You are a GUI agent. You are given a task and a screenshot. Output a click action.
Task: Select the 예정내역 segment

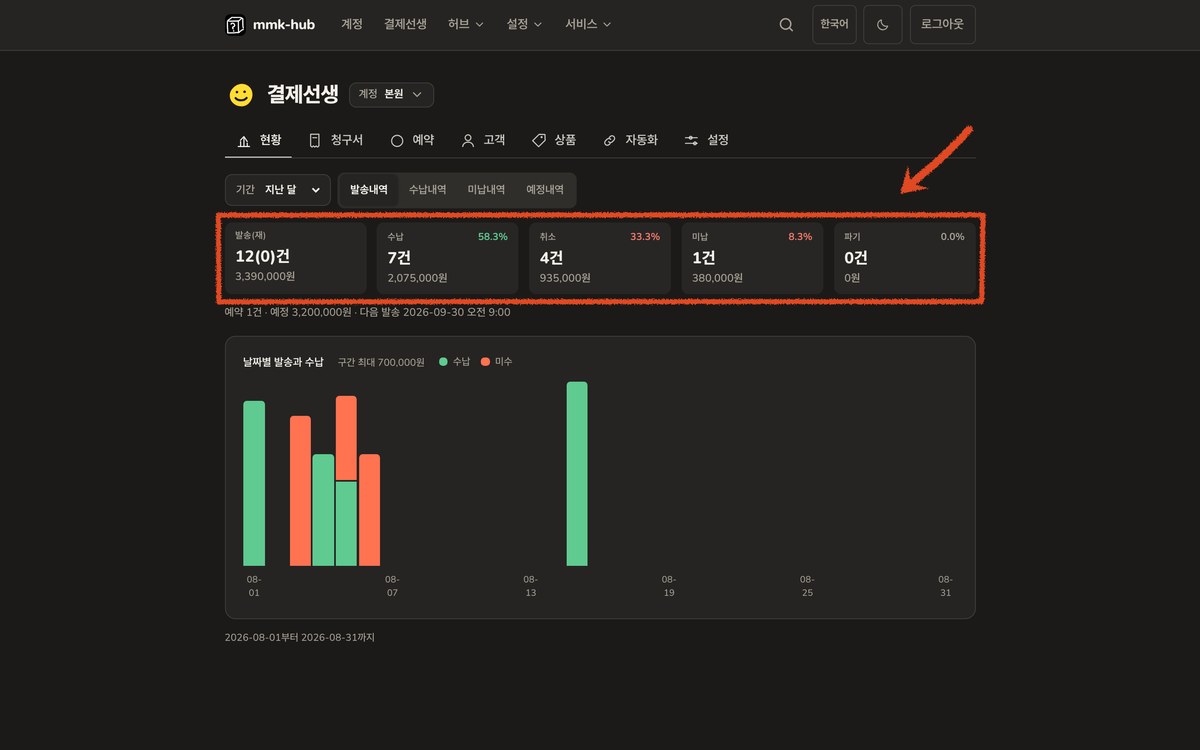pyautogui.click(x=545, y=190)
